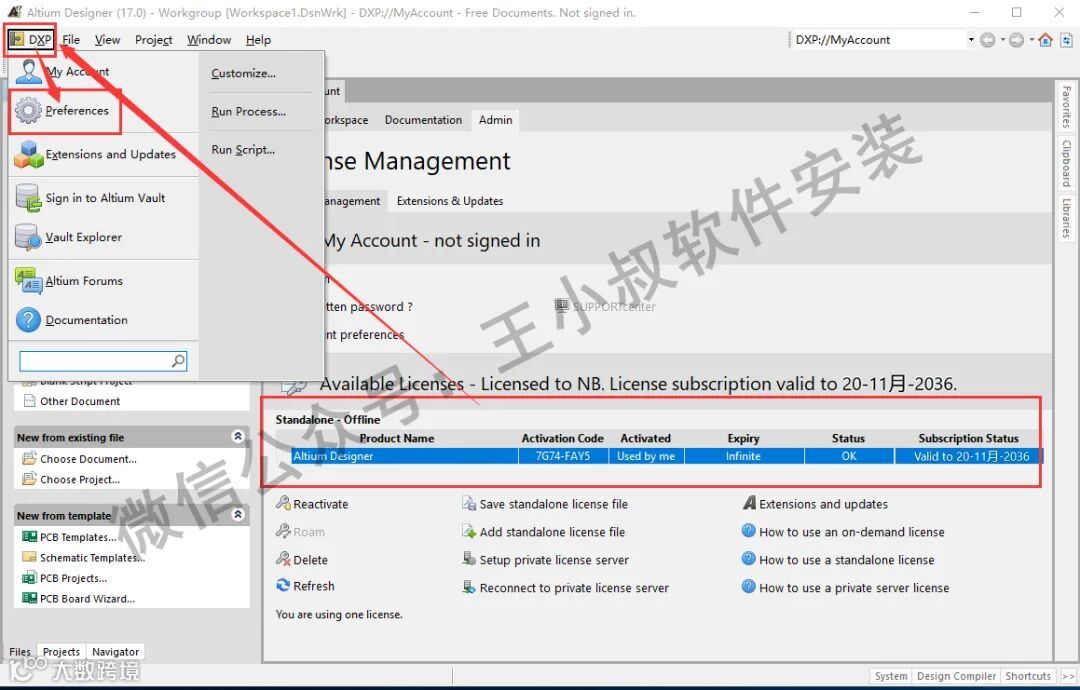Image resolution: width=1080 pixels, height=690 pixels.
Task: Open the Libraries side panel
Action: click(1066, 218)
